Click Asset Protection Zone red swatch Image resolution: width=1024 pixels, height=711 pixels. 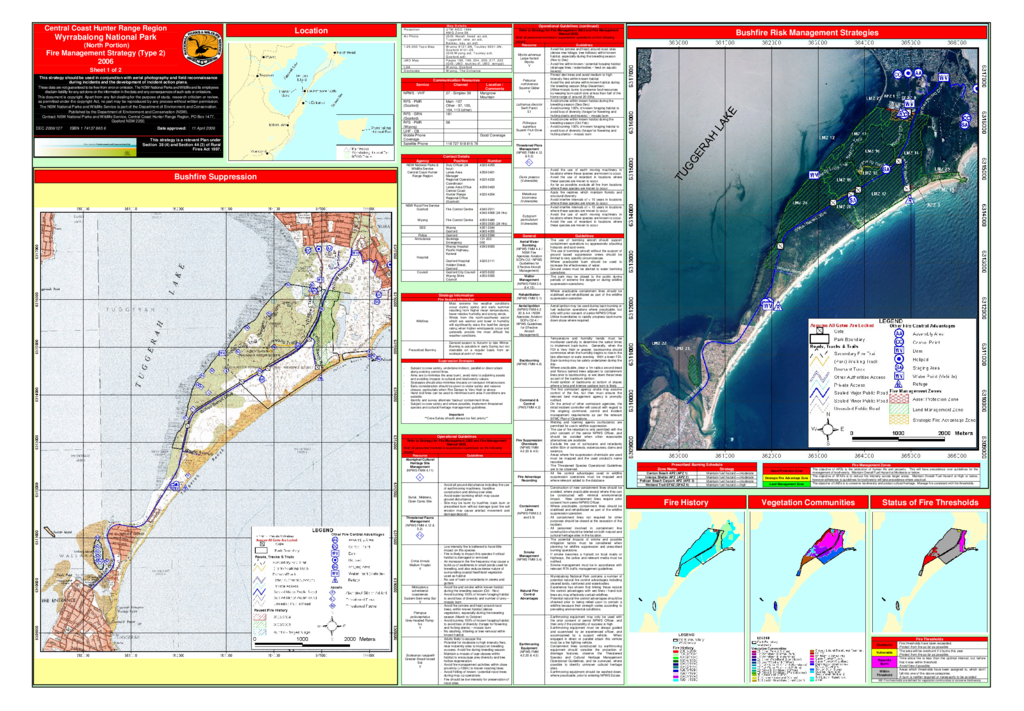click(899, 399)
